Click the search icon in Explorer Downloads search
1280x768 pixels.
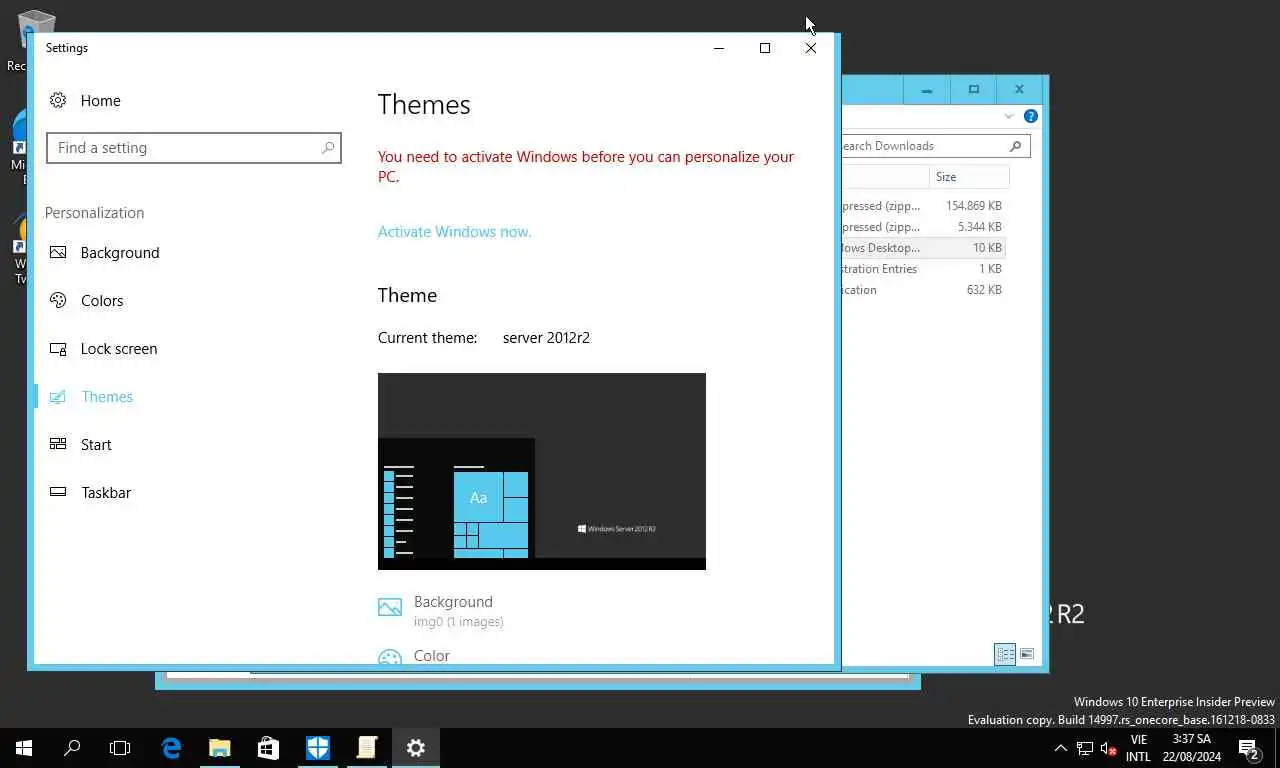click(1015, 146)
